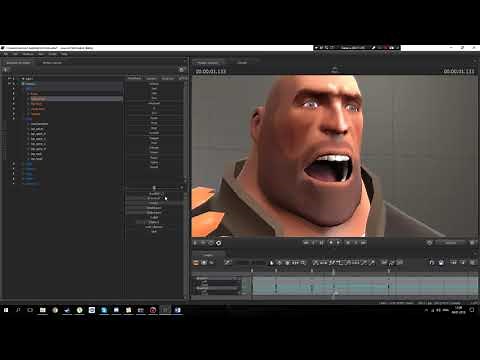This screenshot has height=360, width=480.
Task: Switch to the Element Viewer tab
Action: pyautogui.click(x=52, y=63)
